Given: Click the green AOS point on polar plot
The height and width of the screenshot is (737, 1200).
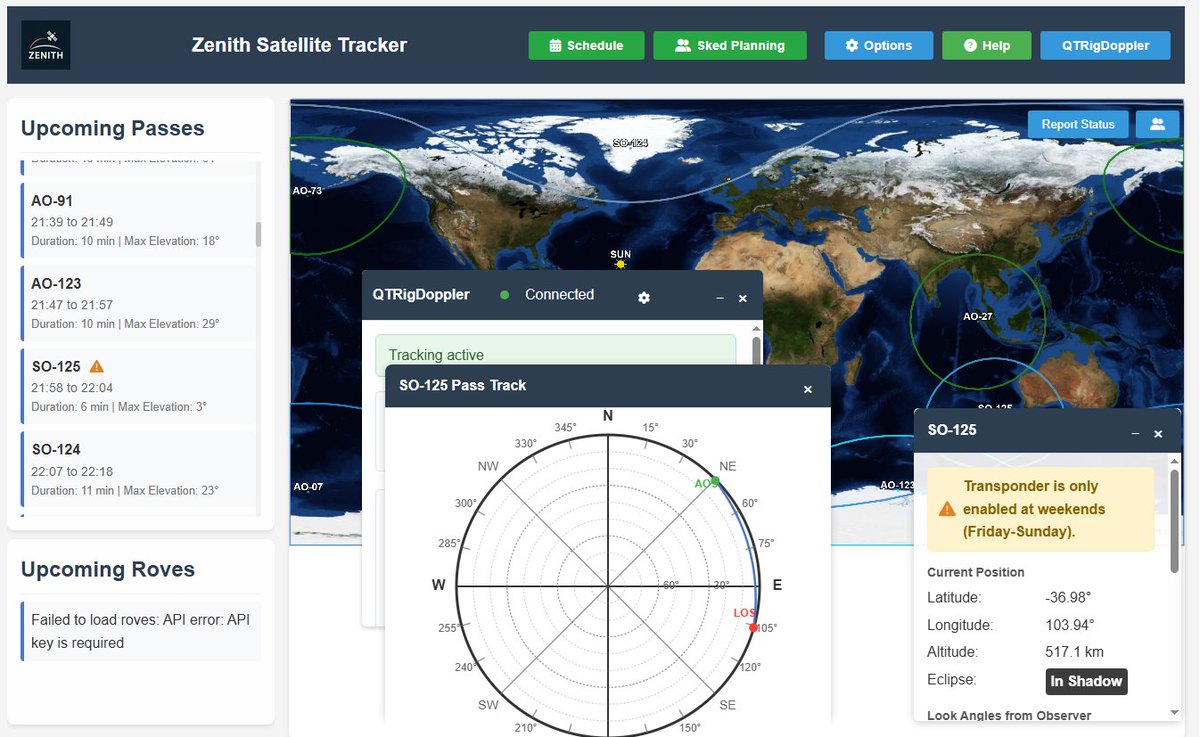Looking at the screenshot, I should click(x=715, y=482).
